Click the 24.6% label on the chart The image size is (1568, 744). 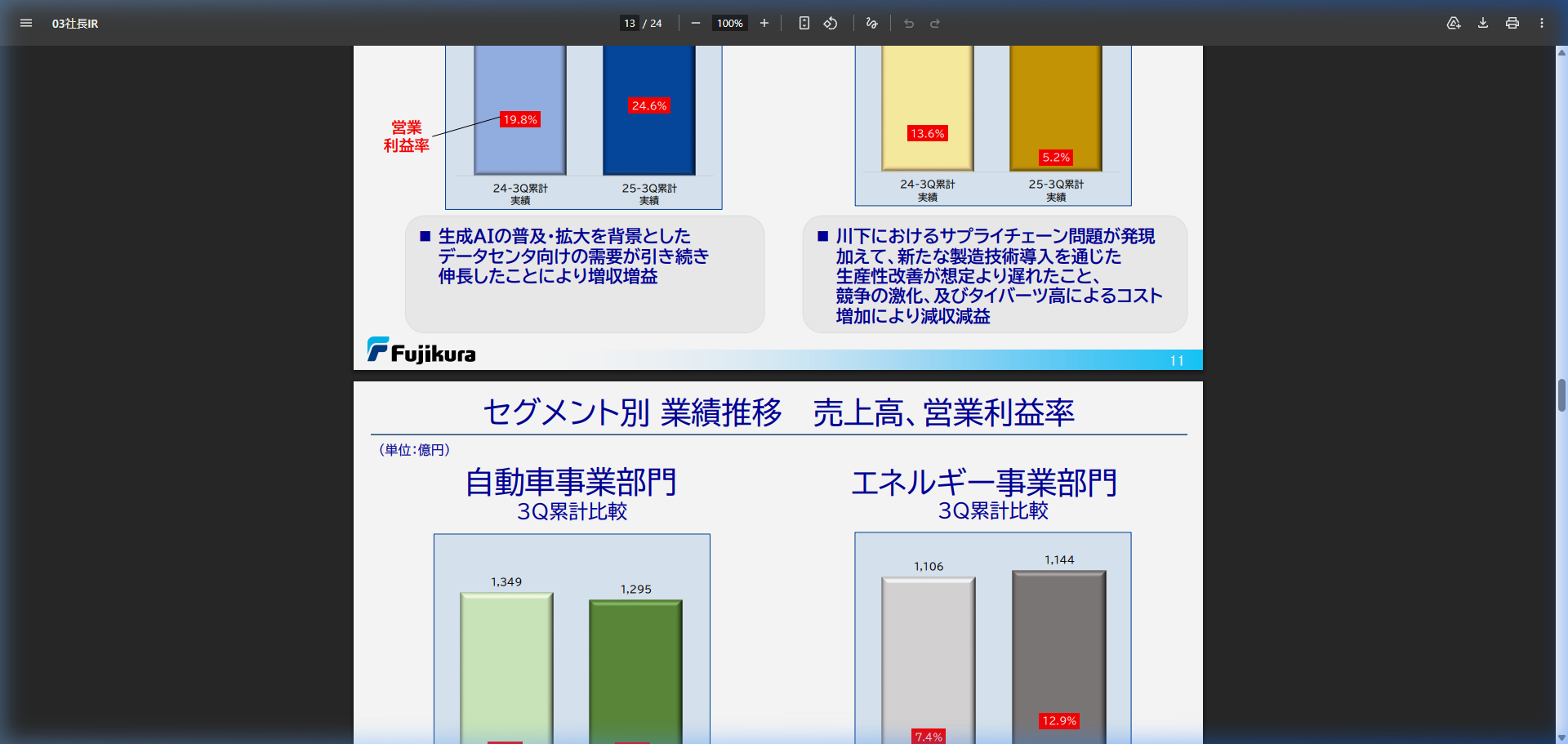(648, 105)
